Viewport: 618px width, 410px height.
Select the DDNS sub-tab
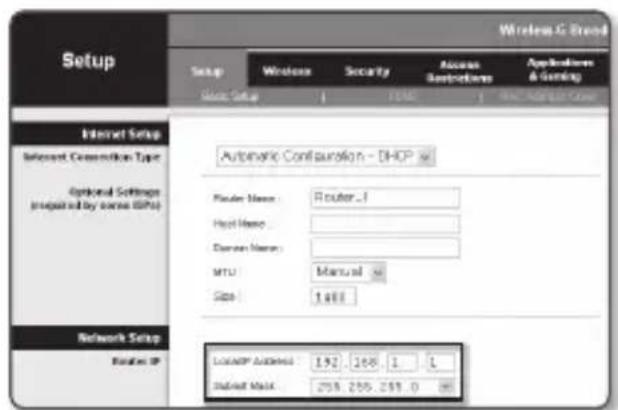402,96
